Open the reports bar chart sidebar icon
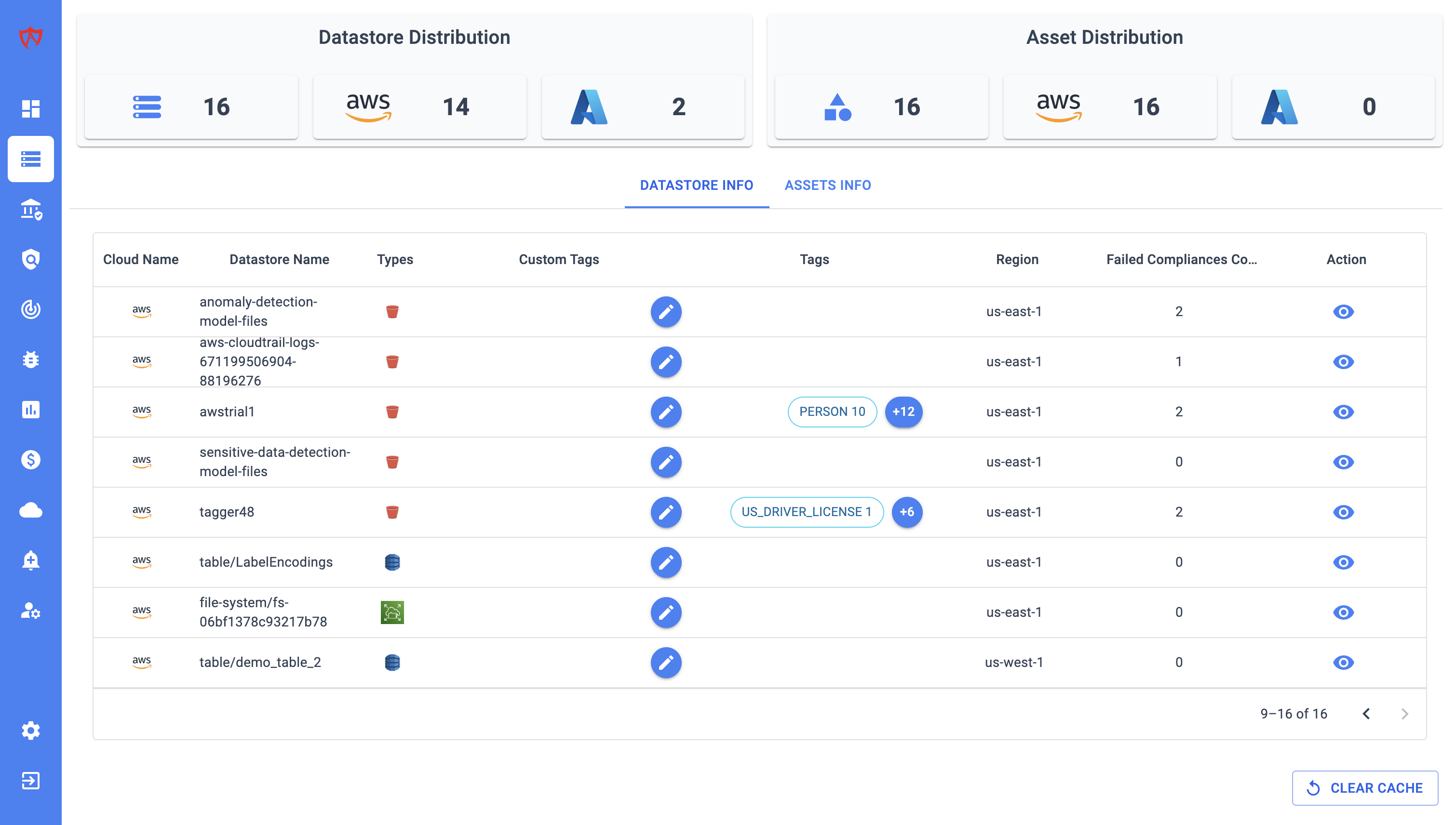The image size is (1456, 825). point(31,409)
